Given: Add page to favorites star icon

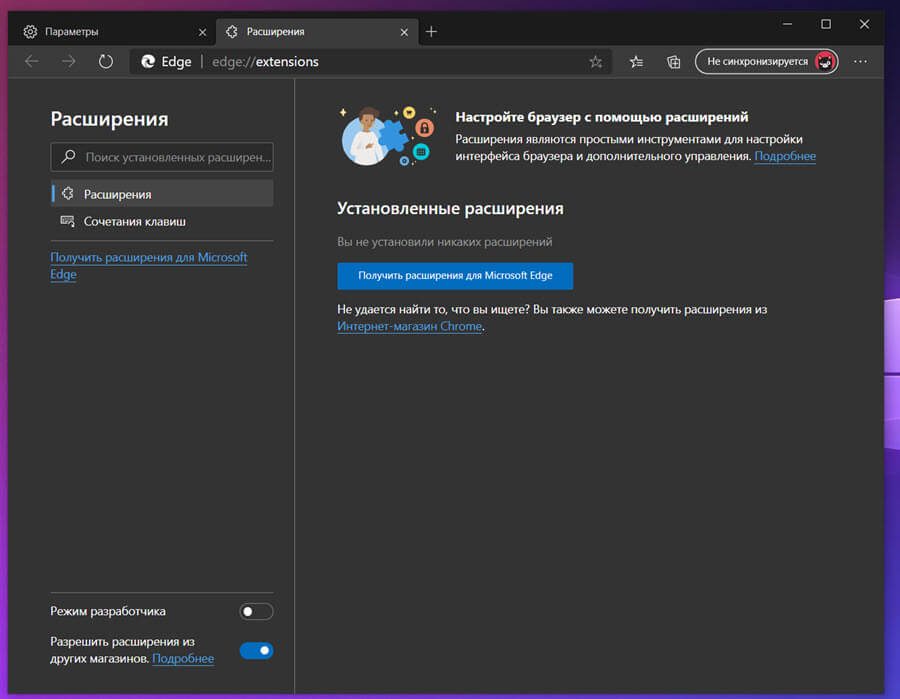Looking at the screenshot, I should click(x=596, y=61).
